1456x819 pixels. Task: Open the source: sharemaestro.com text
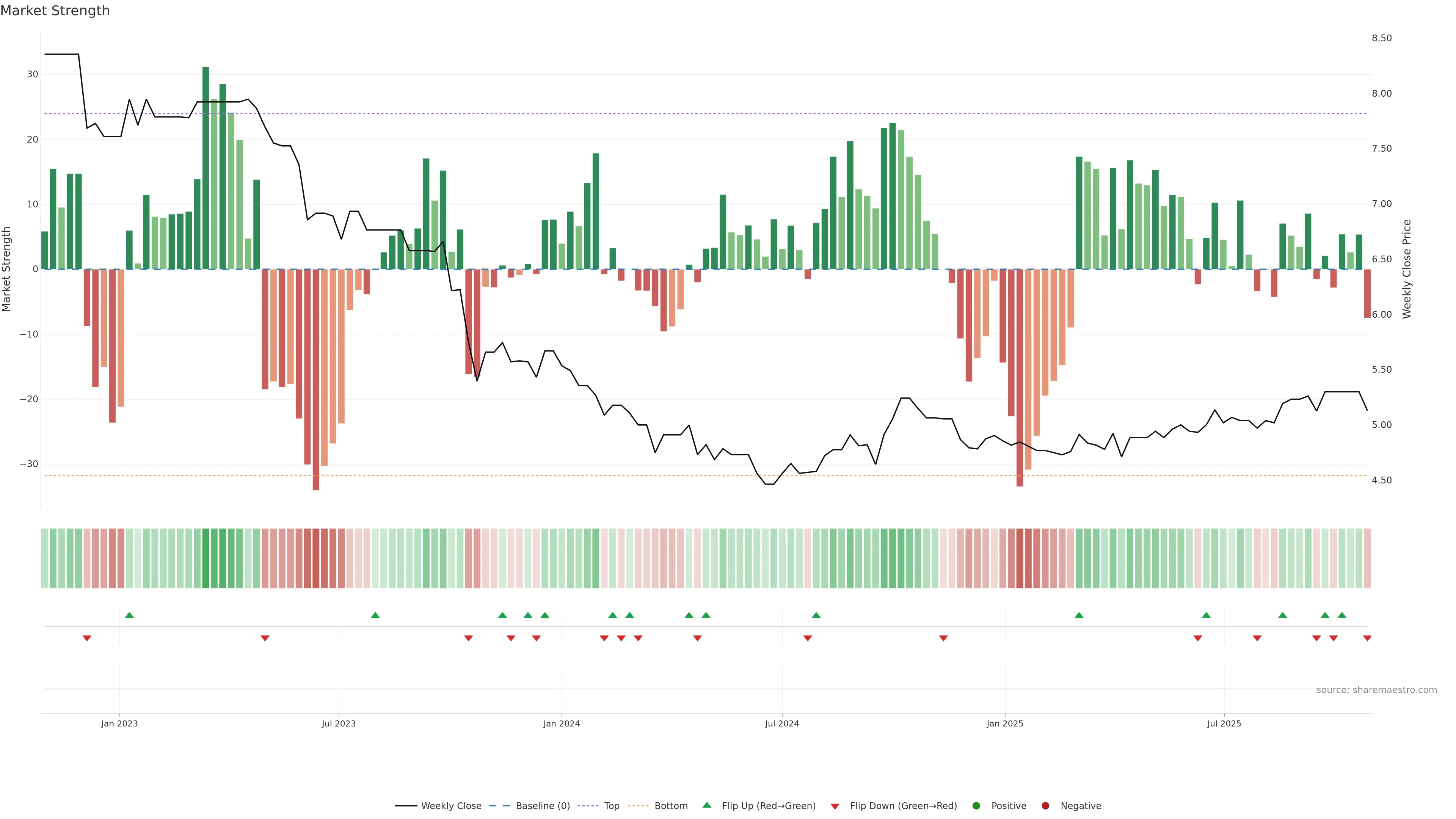tap(1376, 690)
